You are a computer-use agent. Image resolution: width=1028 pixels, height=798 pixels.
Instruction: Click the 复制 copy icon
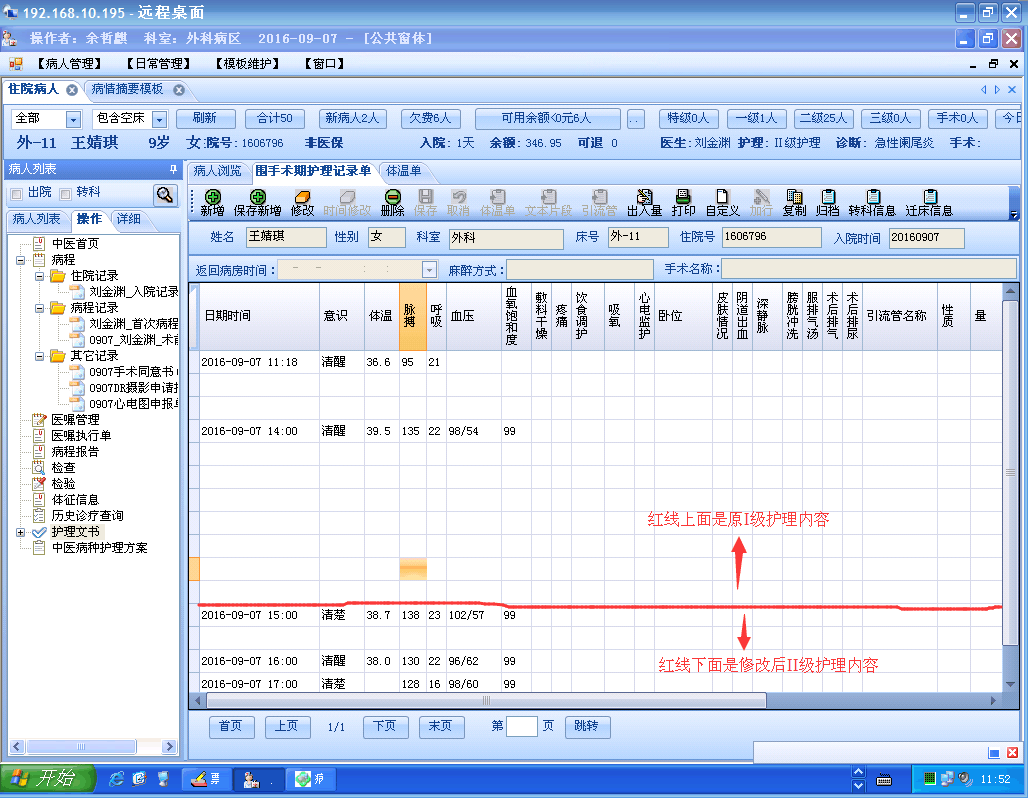(794, 203)
